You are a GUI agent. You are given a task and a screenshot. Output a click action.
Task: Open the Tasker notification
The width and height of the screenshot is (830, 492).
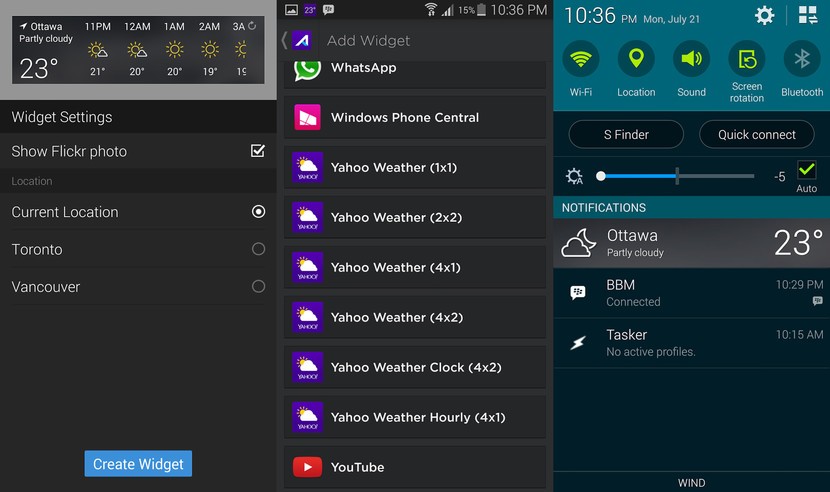(x=691, y=343)
